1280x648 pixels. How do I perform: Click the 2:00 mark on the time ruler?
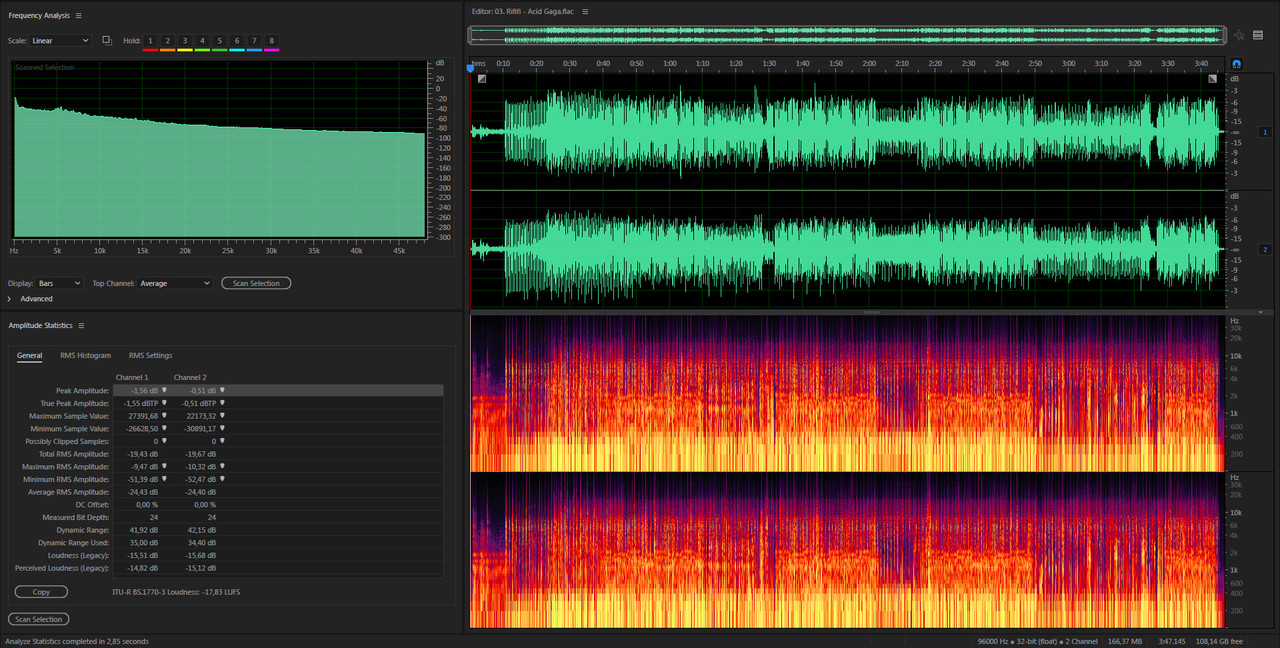(869, 63)
